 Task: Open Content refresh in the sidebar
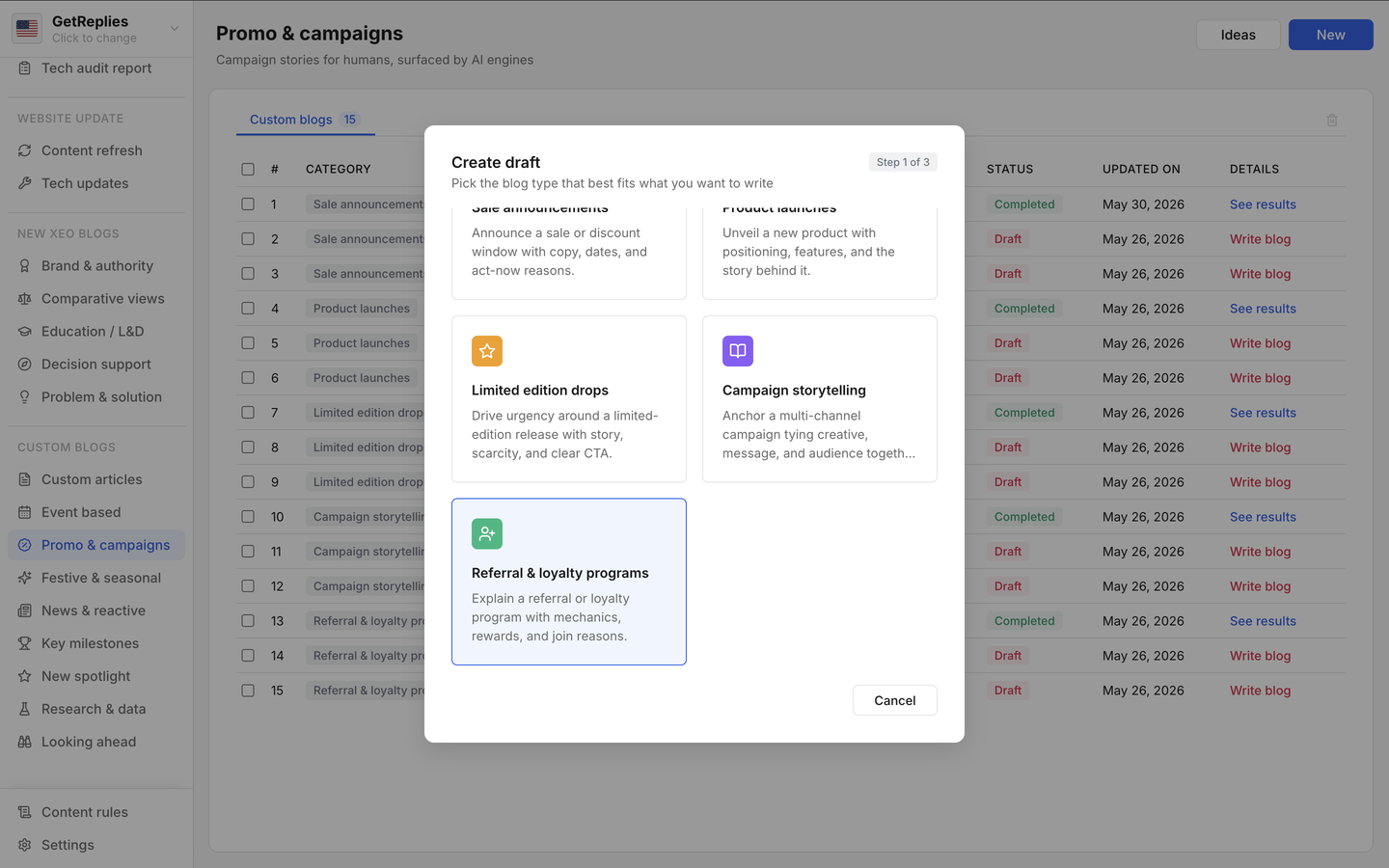[96, 150]
